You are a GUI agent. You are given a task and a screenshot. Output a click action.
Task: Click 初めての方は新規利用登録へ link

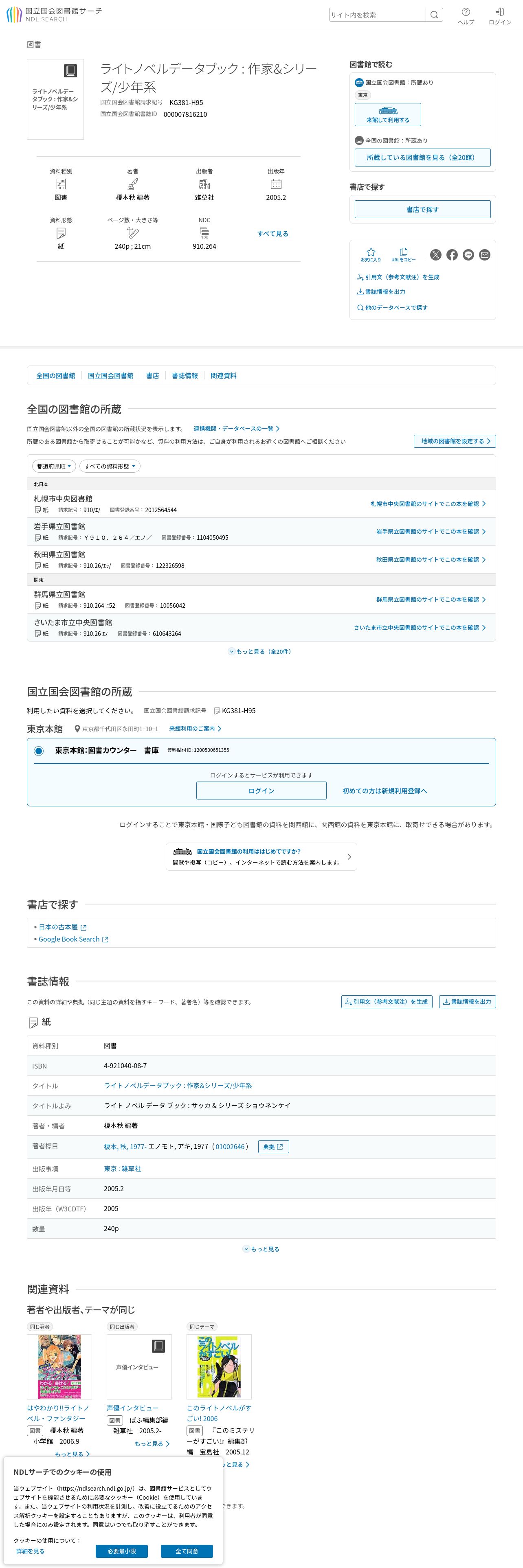tap(385, 791)
